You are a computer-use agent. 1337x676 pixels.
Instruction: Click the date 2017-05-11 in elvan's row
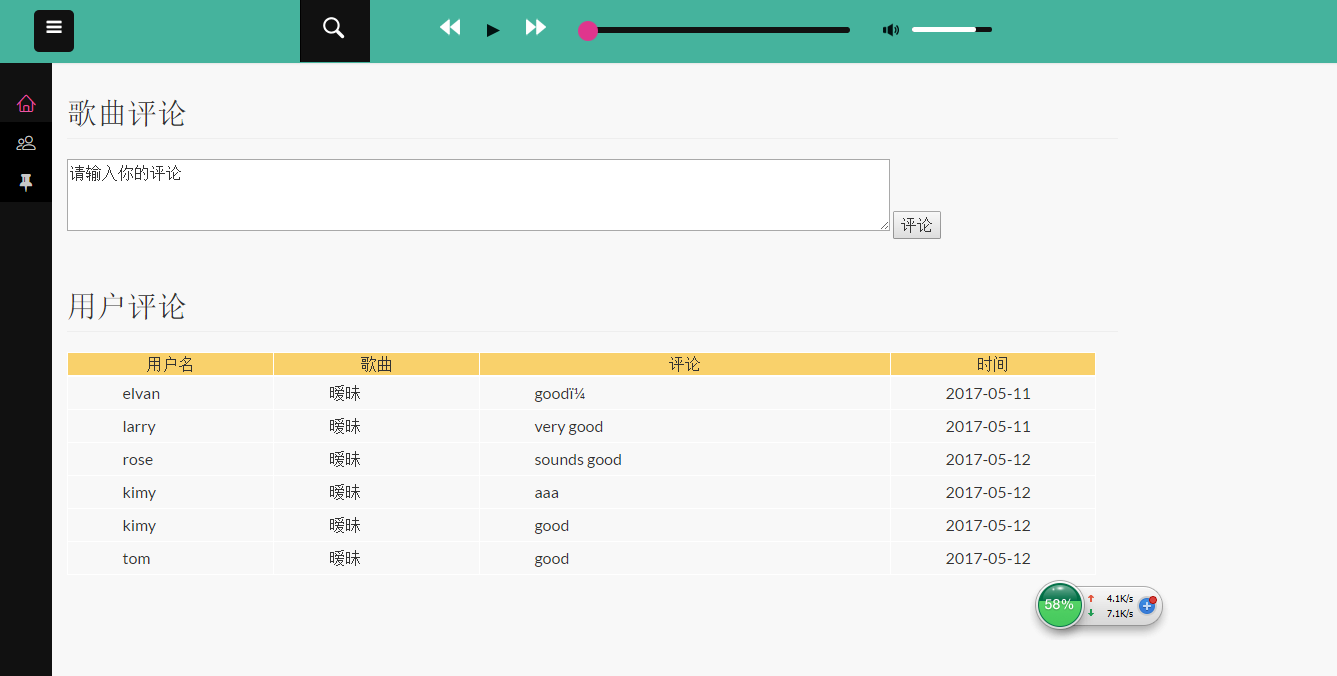[988, 394]
